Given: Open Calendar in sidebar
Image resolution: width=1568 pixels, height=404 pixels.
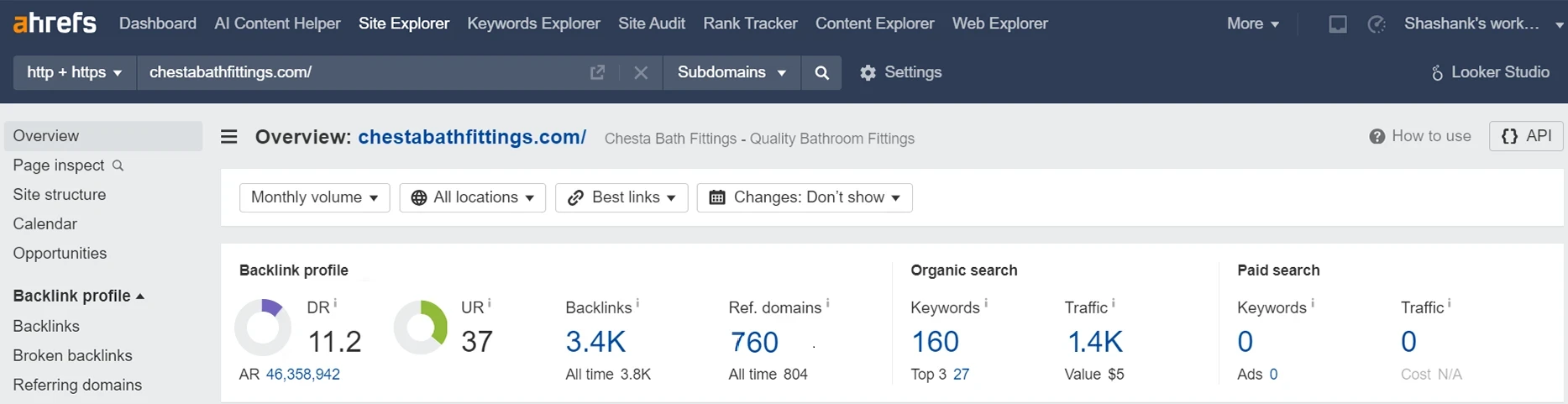Looking at the screenshot, I should [45, 224].
